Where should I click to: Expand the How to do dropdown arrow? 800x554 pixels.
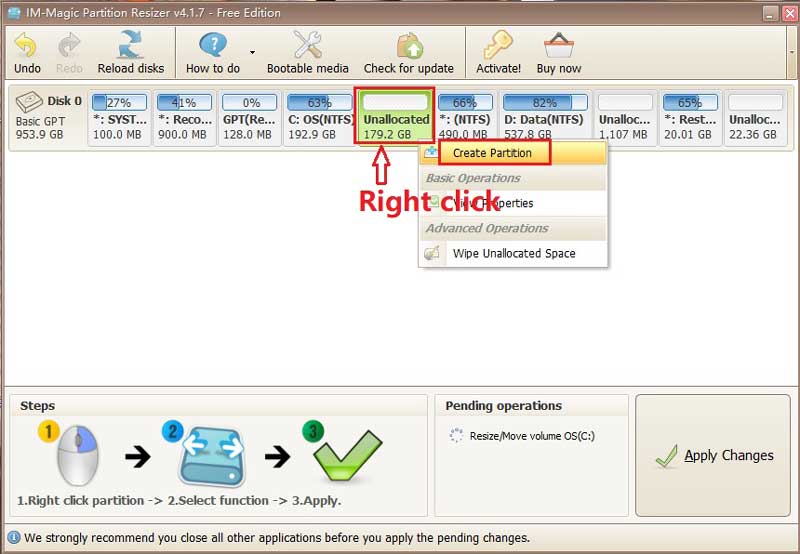tap(252, 52)
